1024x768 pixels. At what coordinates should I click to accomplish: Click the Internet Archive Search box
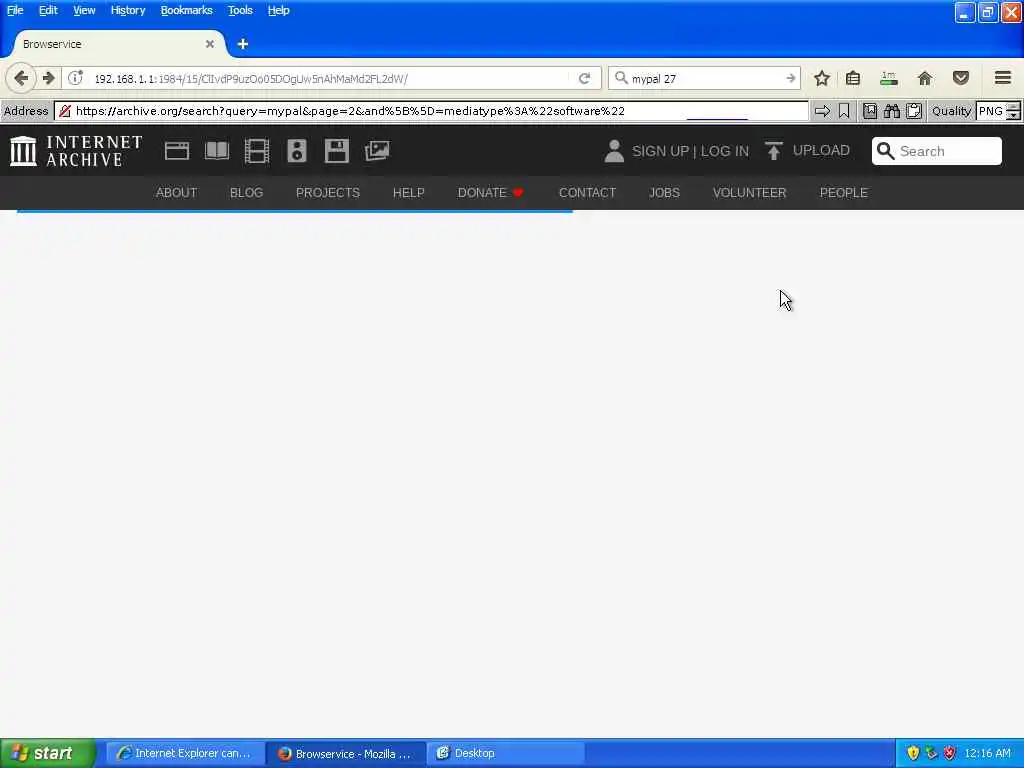point(936,151)
